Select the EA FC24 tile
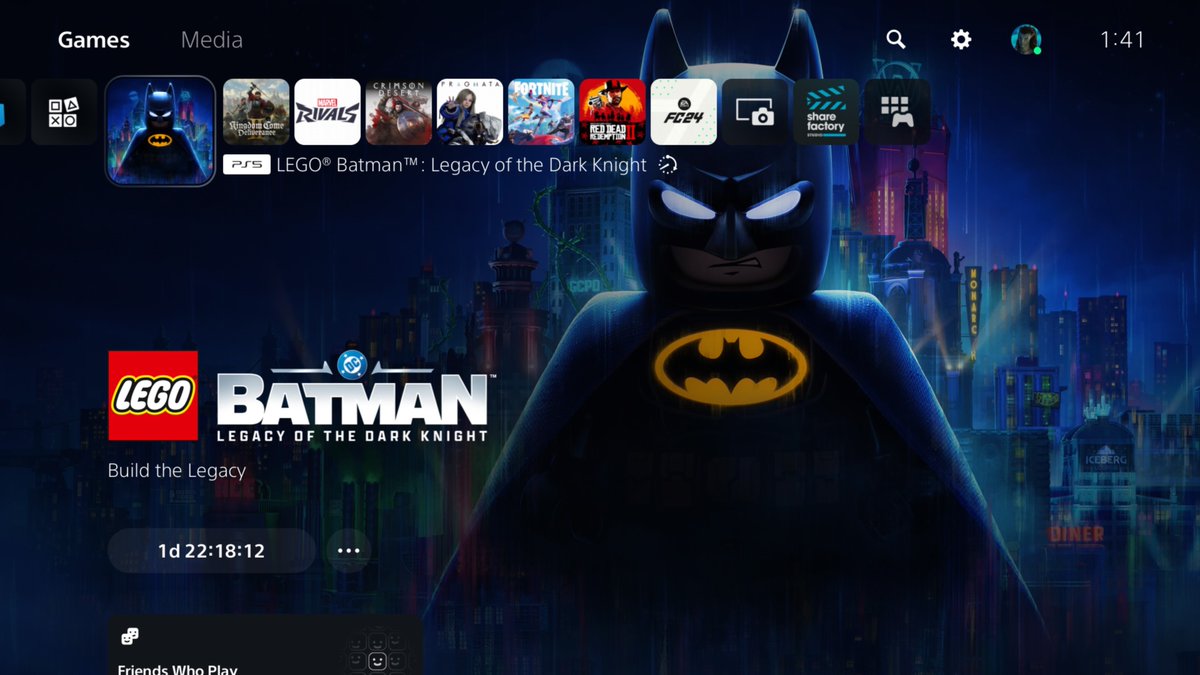Viewport: 1200px width, 675px height. 684,112
